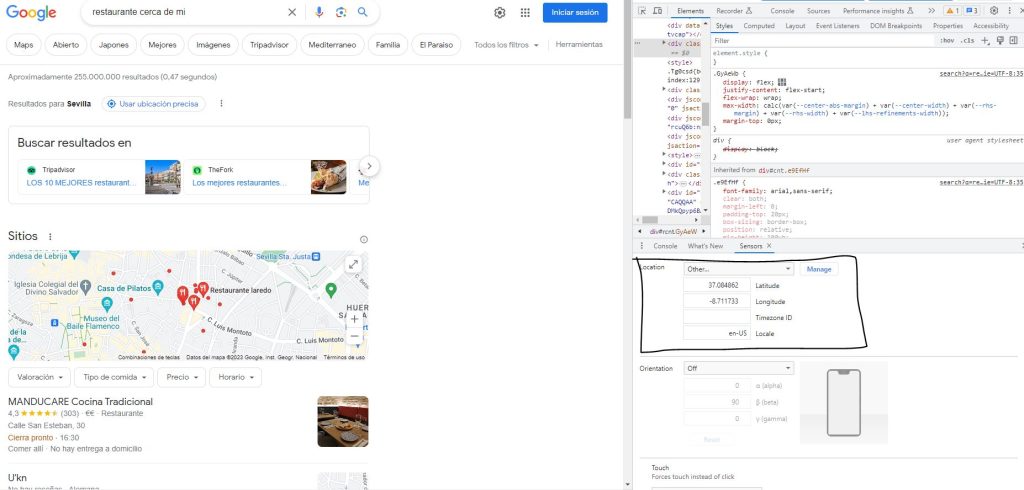Screen dimensions: 1024x490
Task: Click the voice search microphone icon
Action: [319, 13]
